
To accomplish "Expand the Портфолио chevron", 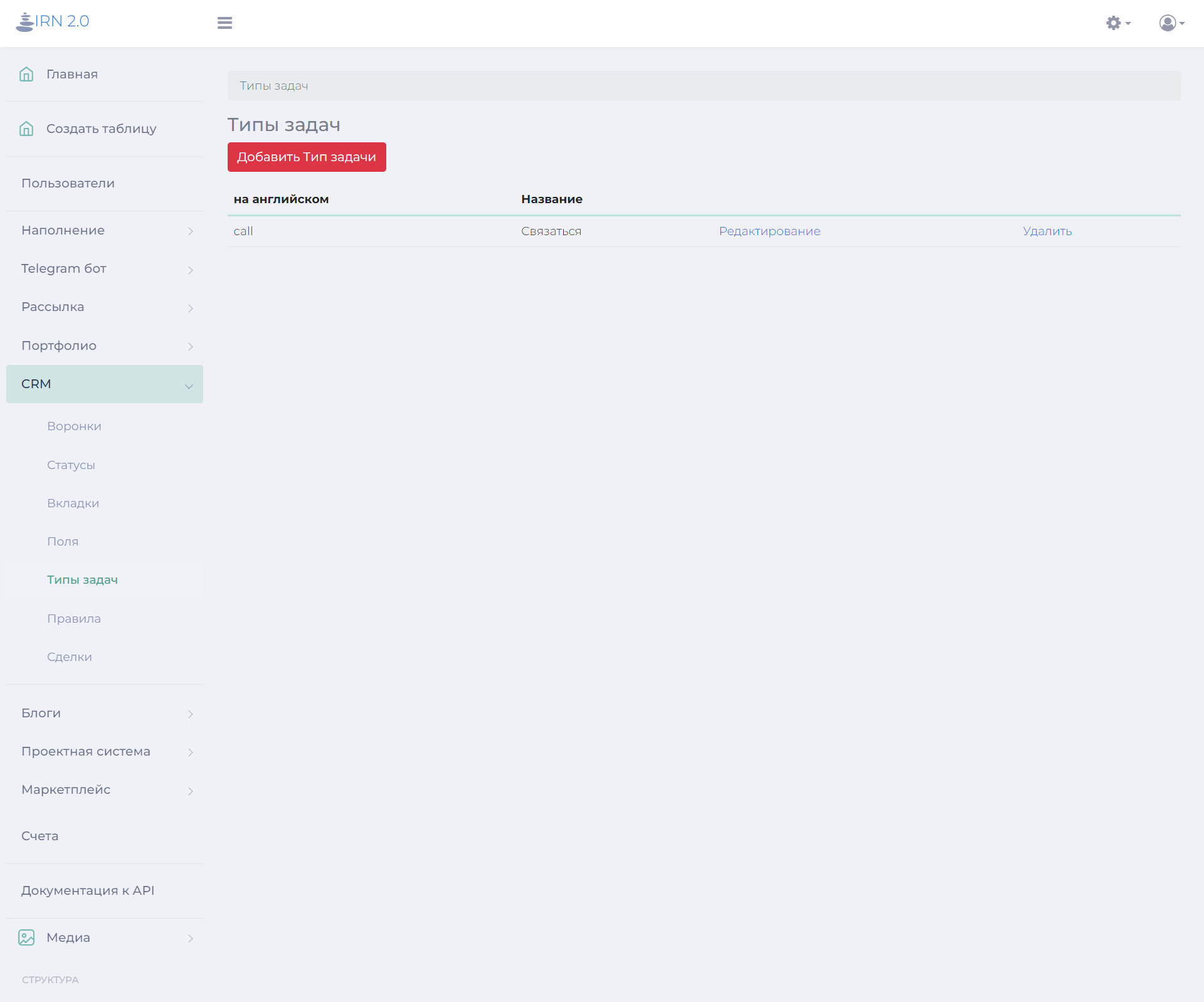I will pos(190,346).
